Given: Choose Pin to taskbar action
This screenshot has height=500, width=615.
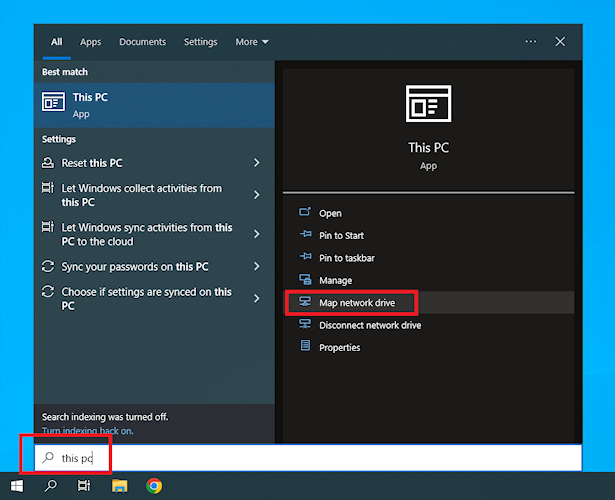Looking at the screenshot, I should [x=347, y=258].
